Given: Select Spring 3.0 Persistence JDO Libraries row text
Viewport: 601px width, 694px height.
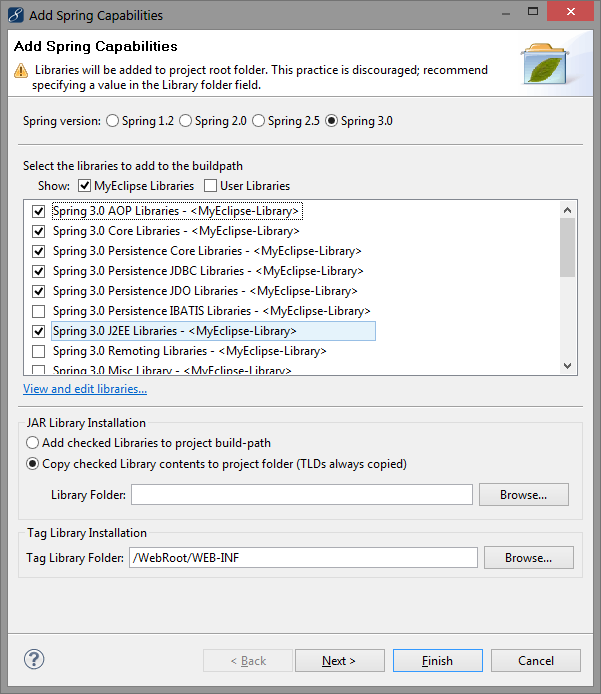Looking at the screenshot, I should [x=205, y=291].
